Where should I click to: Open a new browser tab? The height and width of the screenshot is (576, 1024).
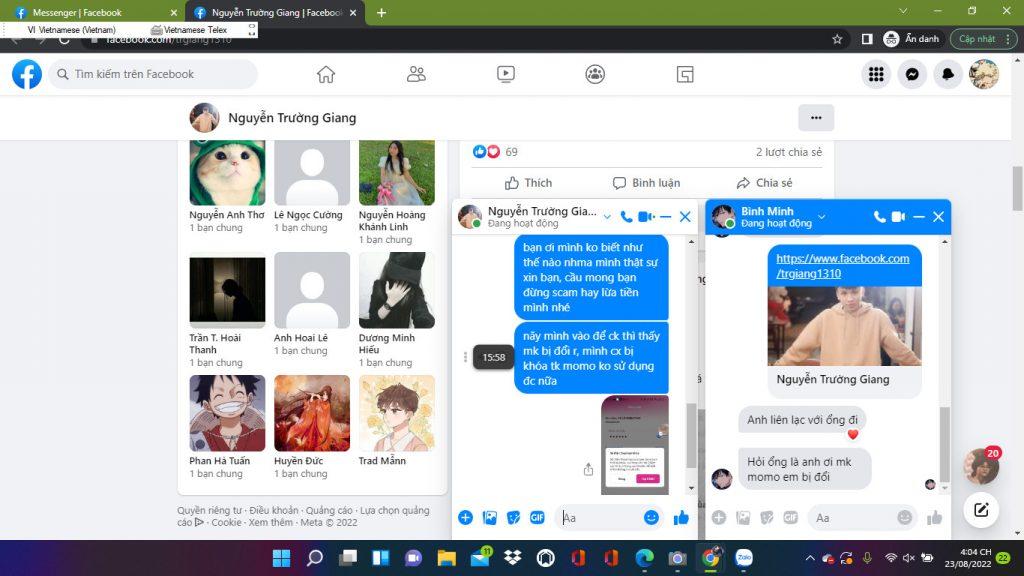coord(381,13)
